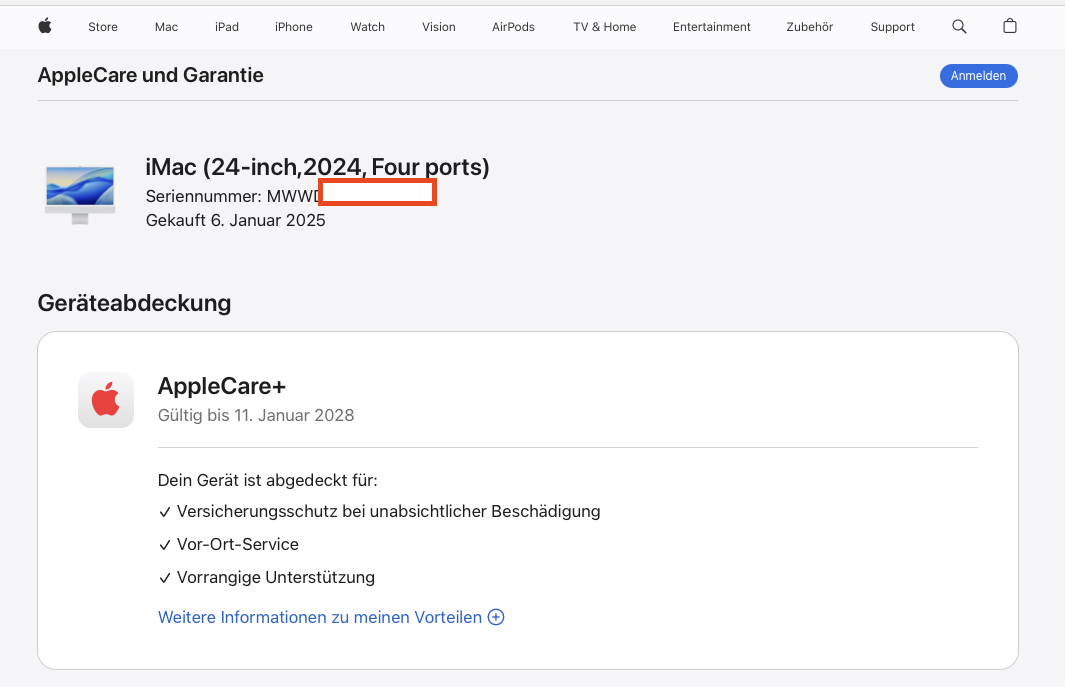The width and height of the screenshot is (1065, 687).
Task: Expand Weitere Informationen zu meinen Vorteilen
Action: 331,617
